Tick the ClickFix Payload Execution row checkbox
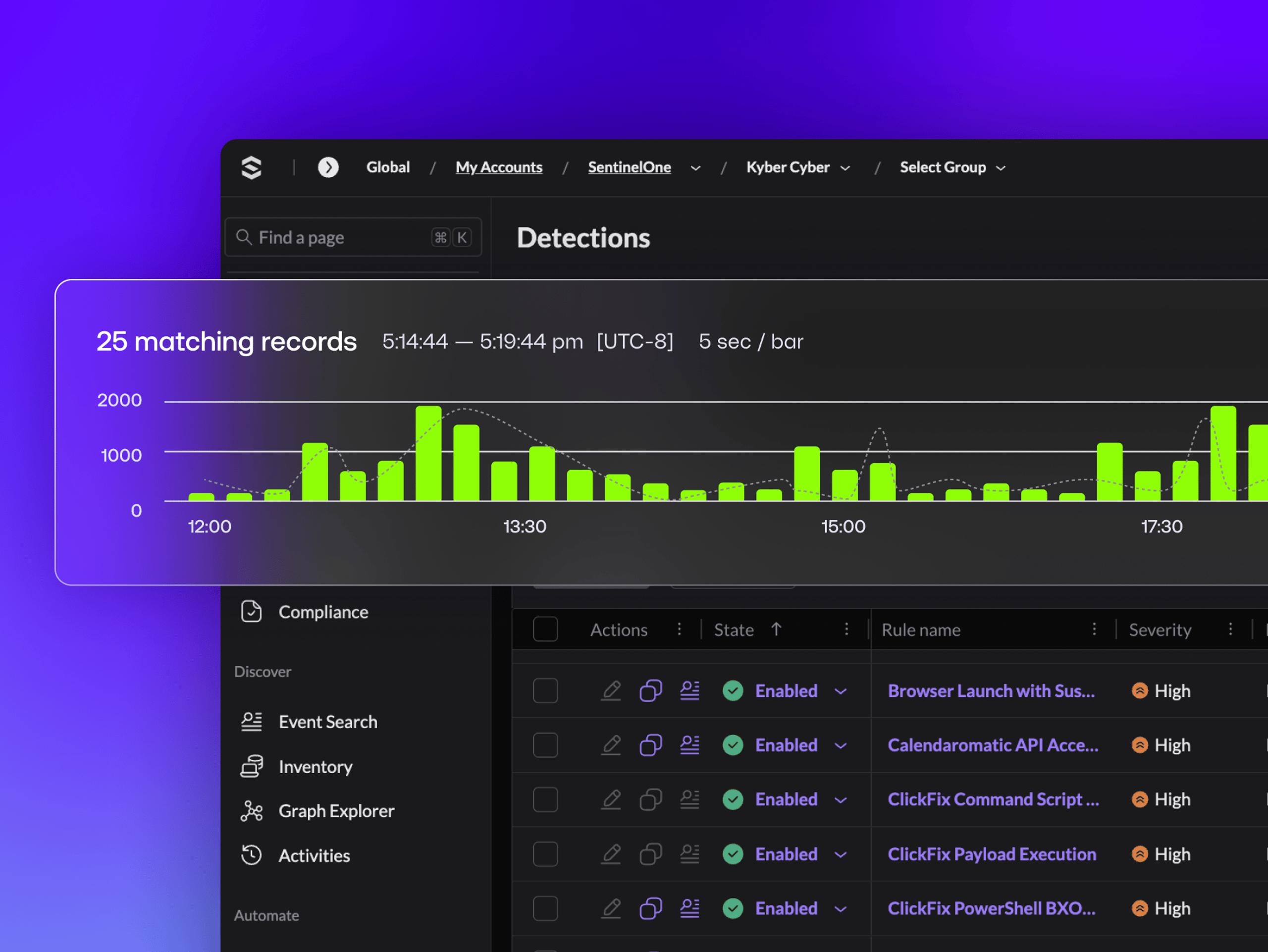The width and height of the screenshot is (1268, 952). (x=545, y=854)
